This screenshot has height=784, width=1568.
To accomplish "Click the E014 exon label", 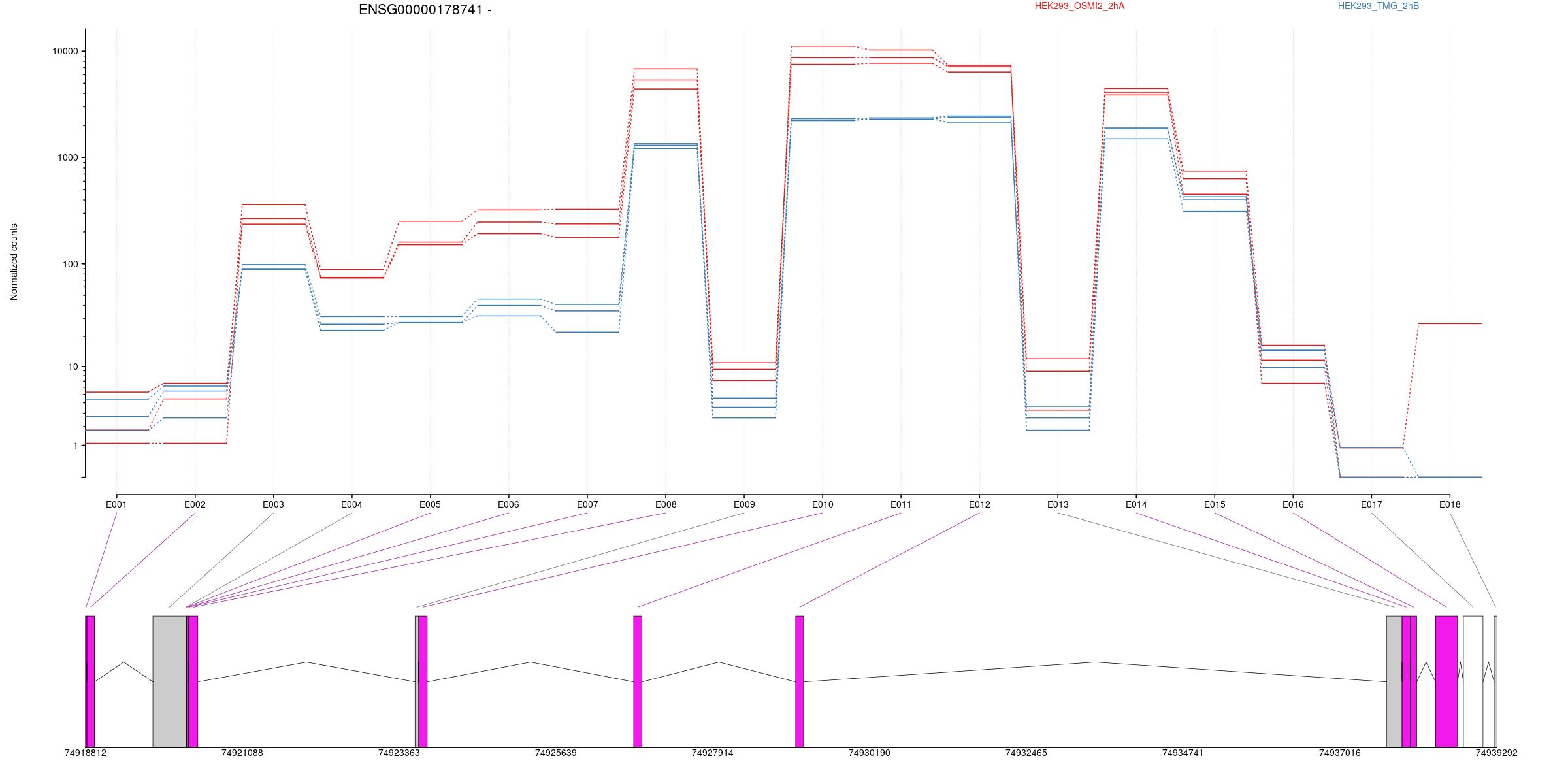I will (x=1136, y=504).
